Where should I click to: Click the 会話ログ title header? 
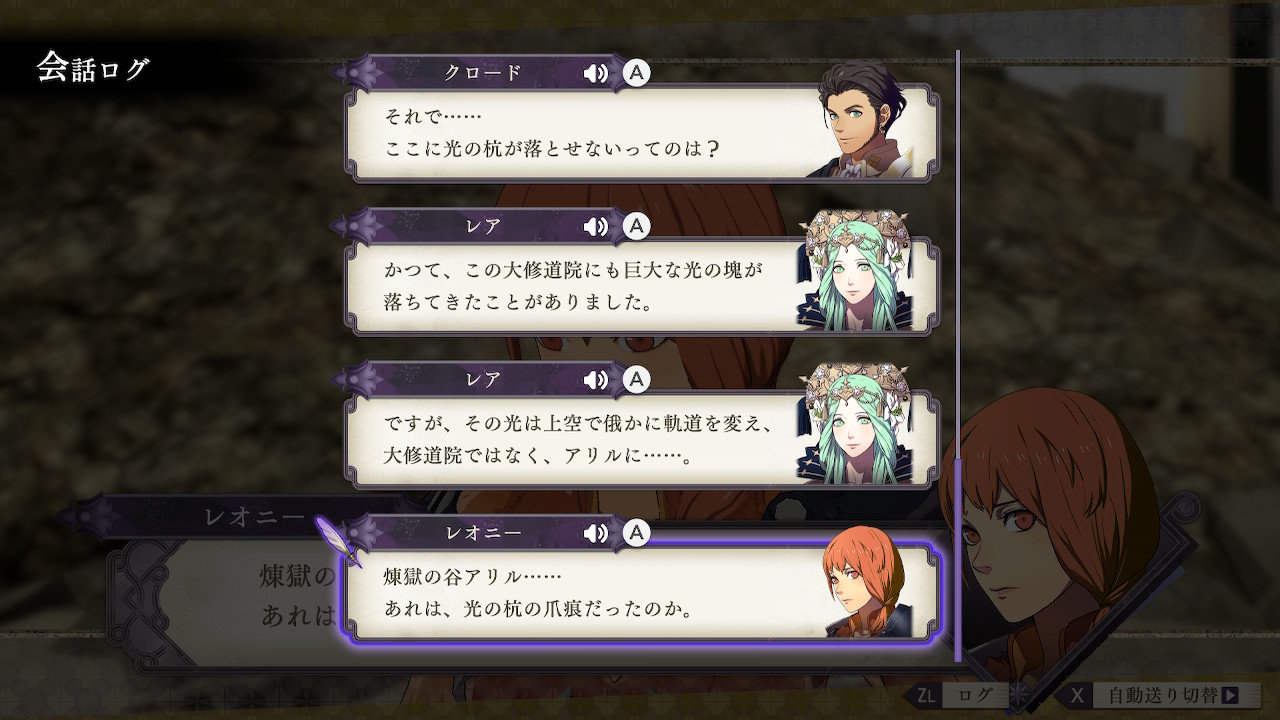coord(93,68)
